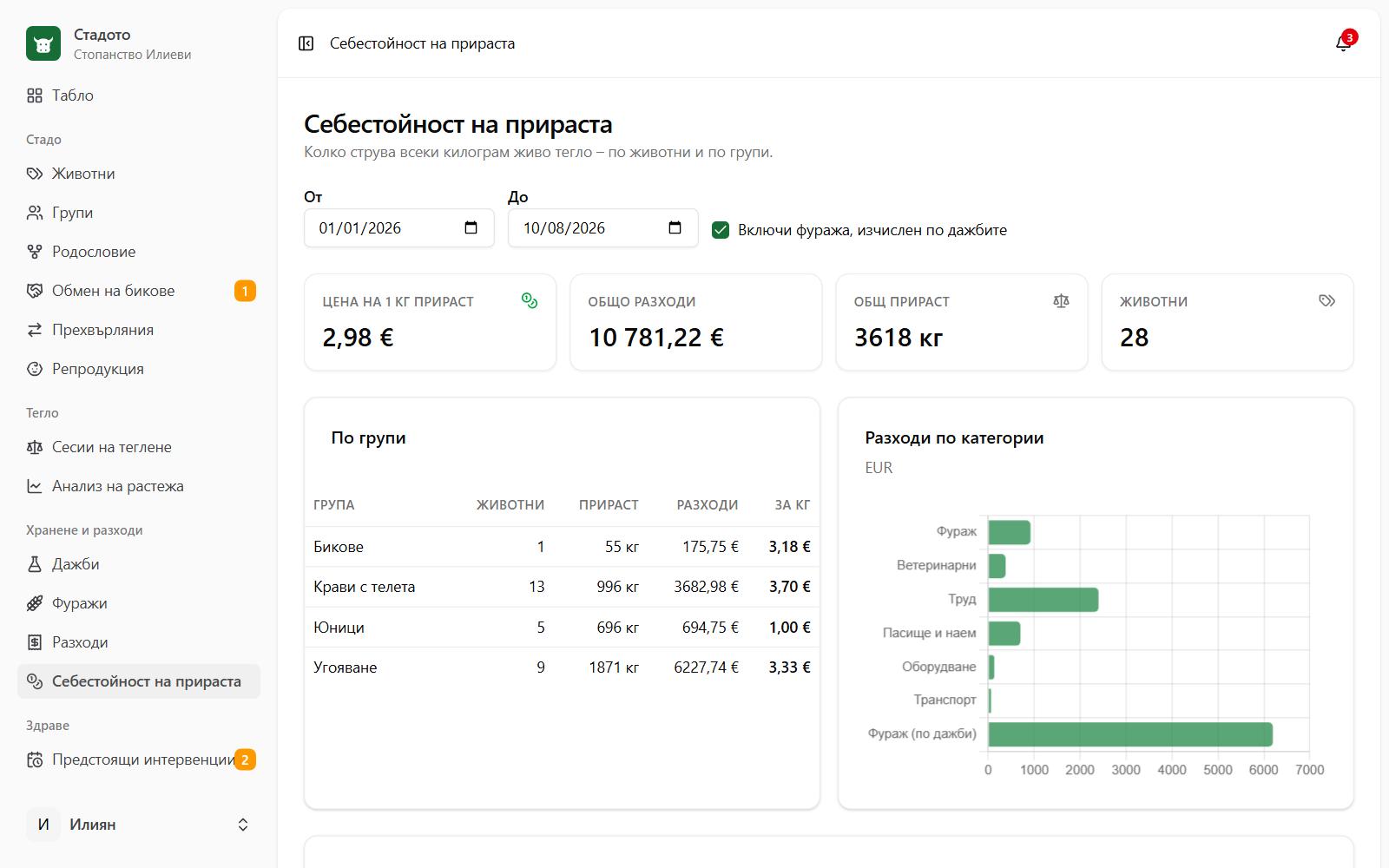Click the Предстоящи интервенции badge 2
The height and width of the screenshot is (868, 1389).
point(245,759)
